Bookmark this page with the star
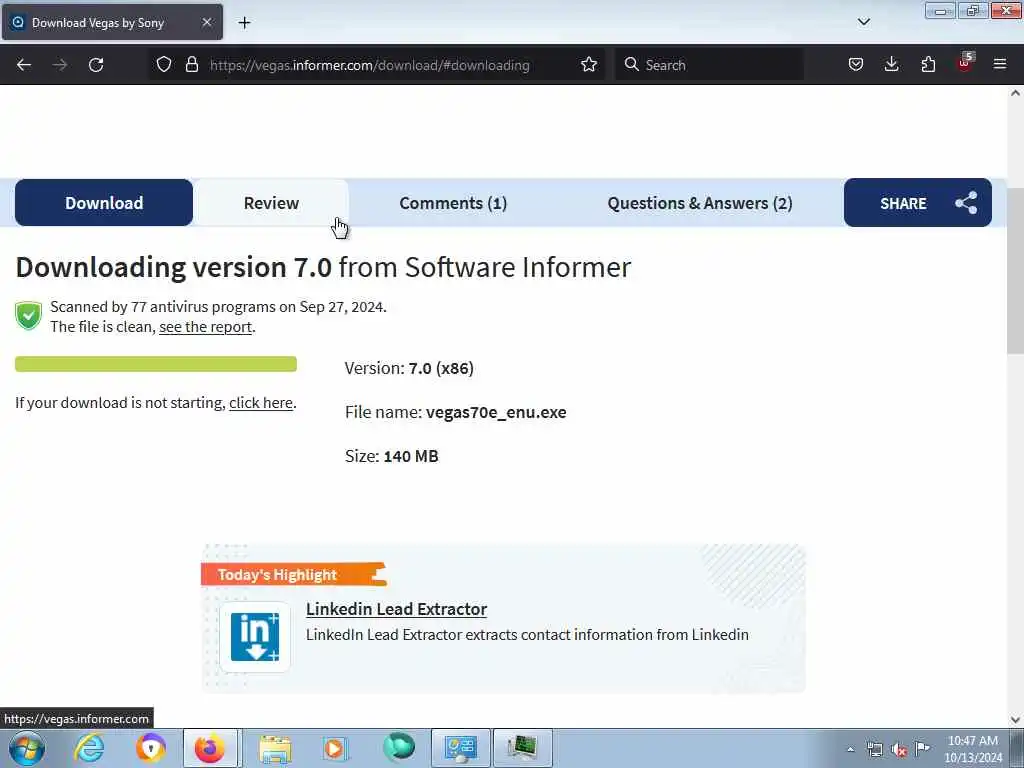Viewport: 1024px width, 768px height. [x=588, y=65]
